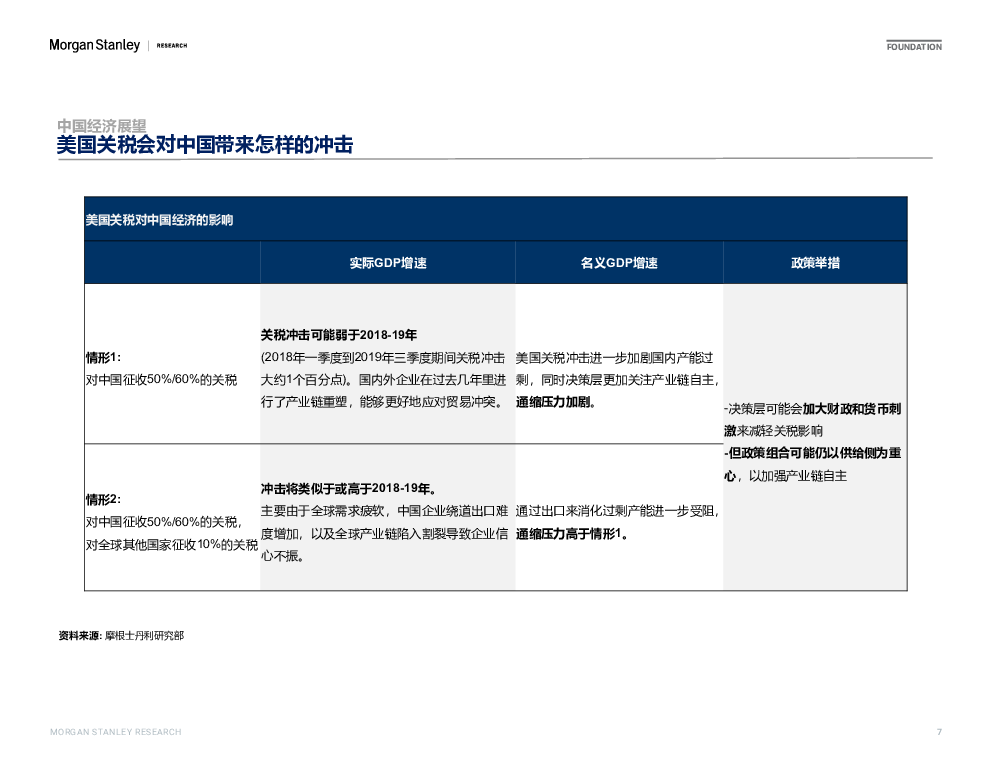Click the FOUNDATION label at top right

coord(914,47)
